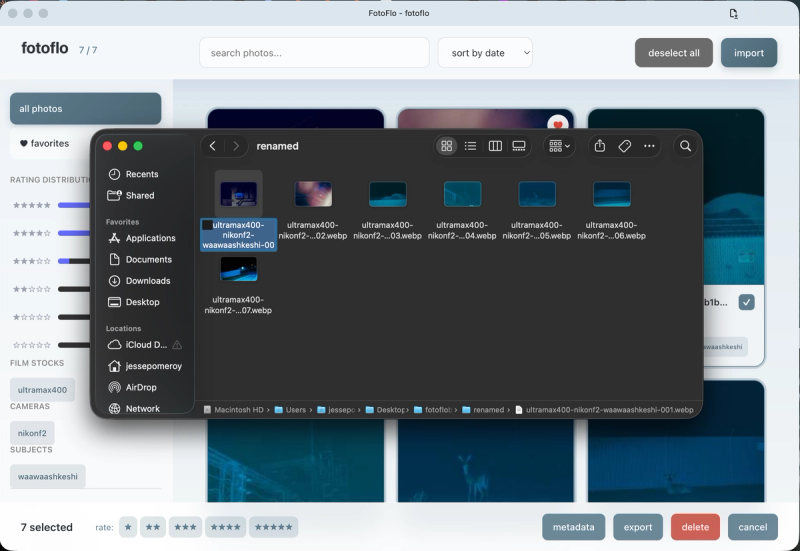Select the all photos filter
The width and height of the screenshot is (800, 551).
[86, 109]
